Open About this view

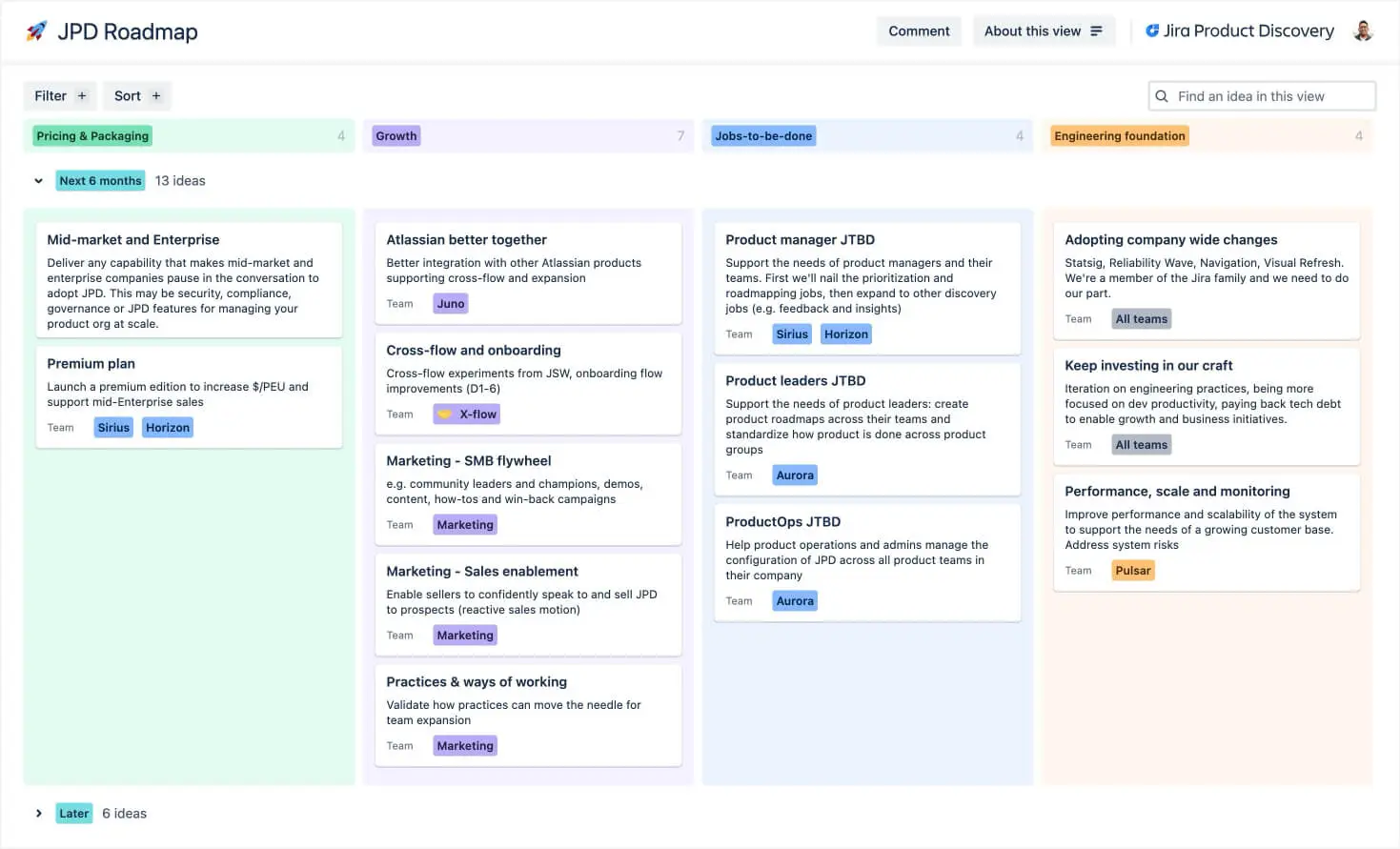pyautogui.click(x=1044, y=31)
